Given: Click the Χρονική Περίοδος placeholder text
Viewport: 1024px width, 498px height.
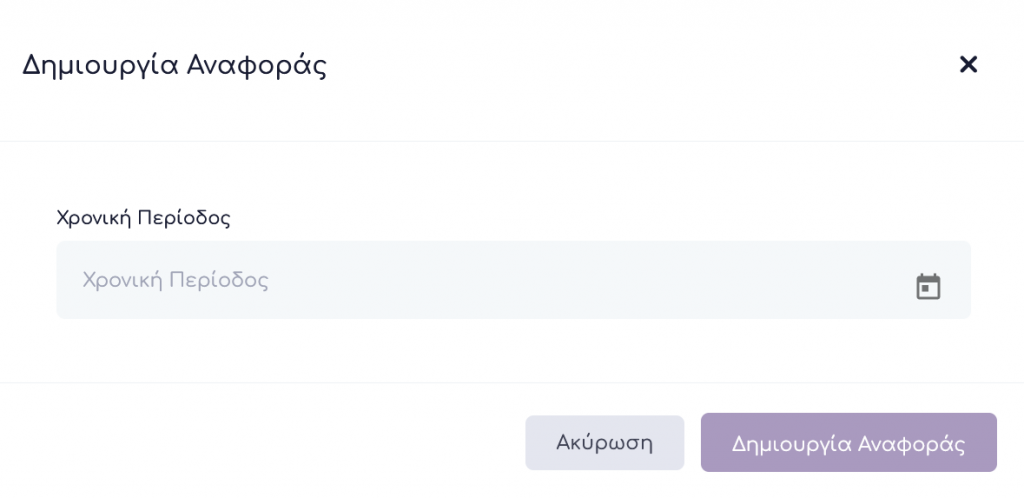Looking at the screenshot, I should pos(175,280).
